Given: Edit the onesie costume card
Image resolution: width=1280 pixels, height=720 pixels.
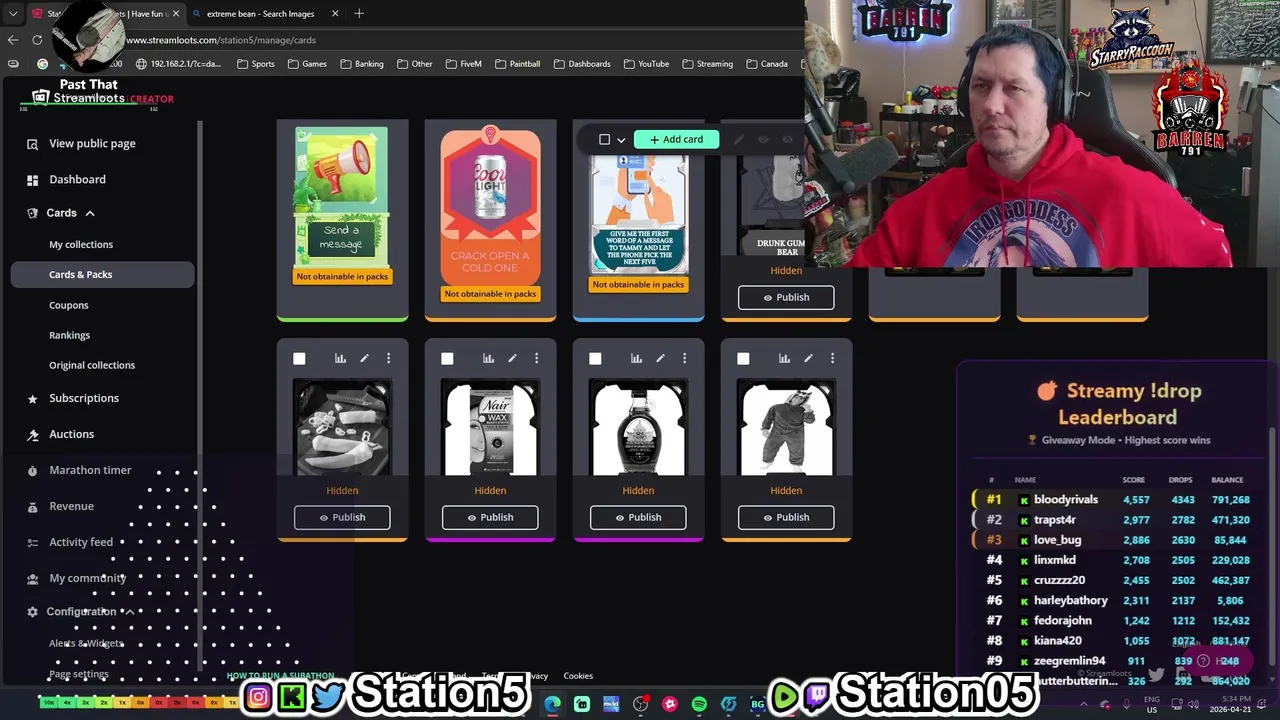Looking at the screenshot, I should click(808, 358).
